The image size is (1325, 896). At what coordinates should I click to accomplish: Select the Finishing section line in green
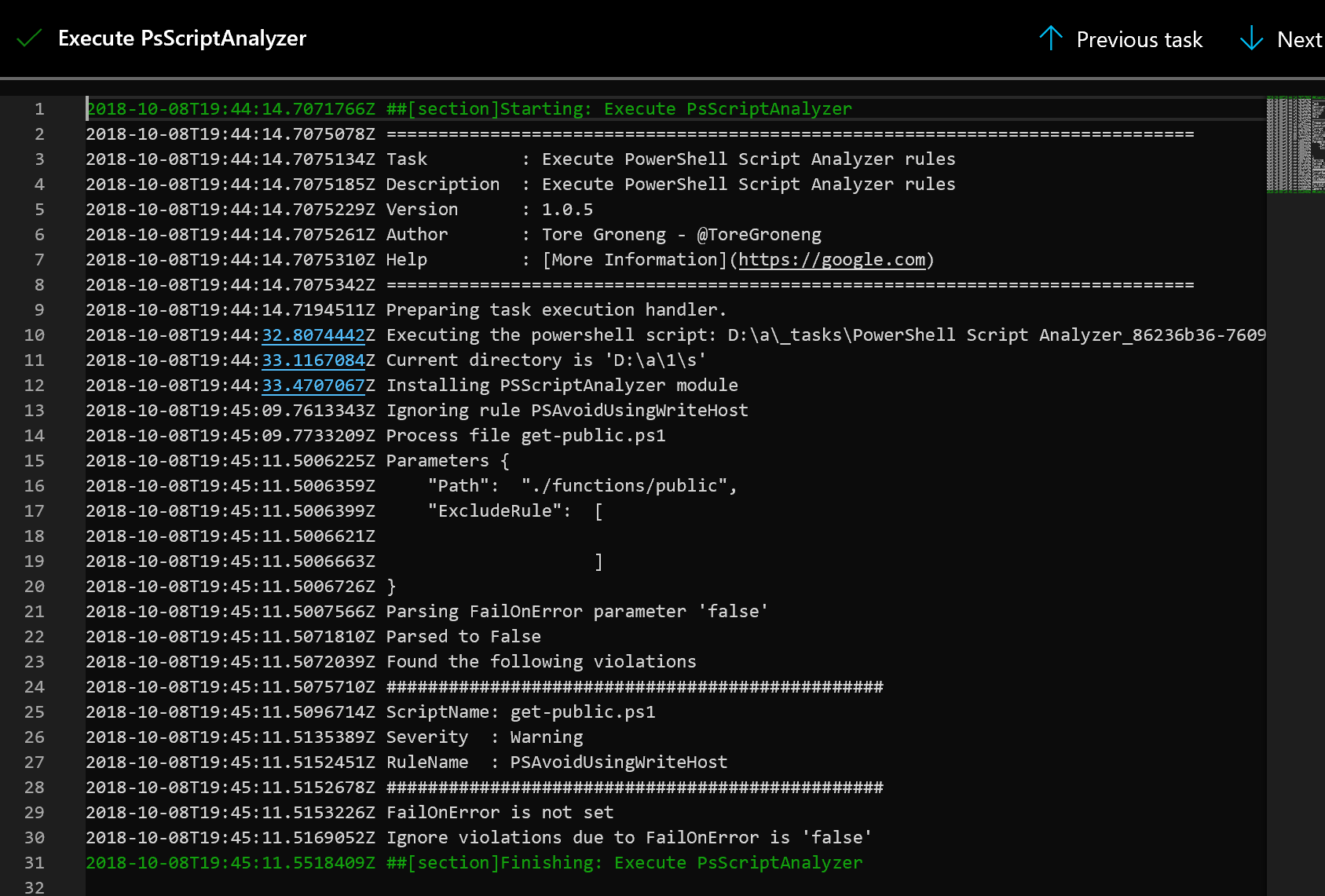475,862
